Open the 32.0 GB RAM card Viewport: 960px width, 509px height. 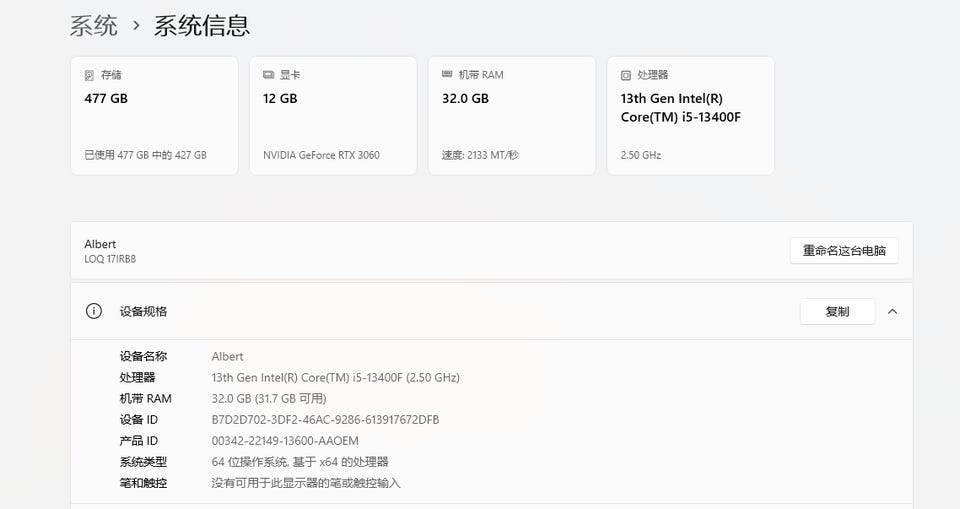(512, 116)
